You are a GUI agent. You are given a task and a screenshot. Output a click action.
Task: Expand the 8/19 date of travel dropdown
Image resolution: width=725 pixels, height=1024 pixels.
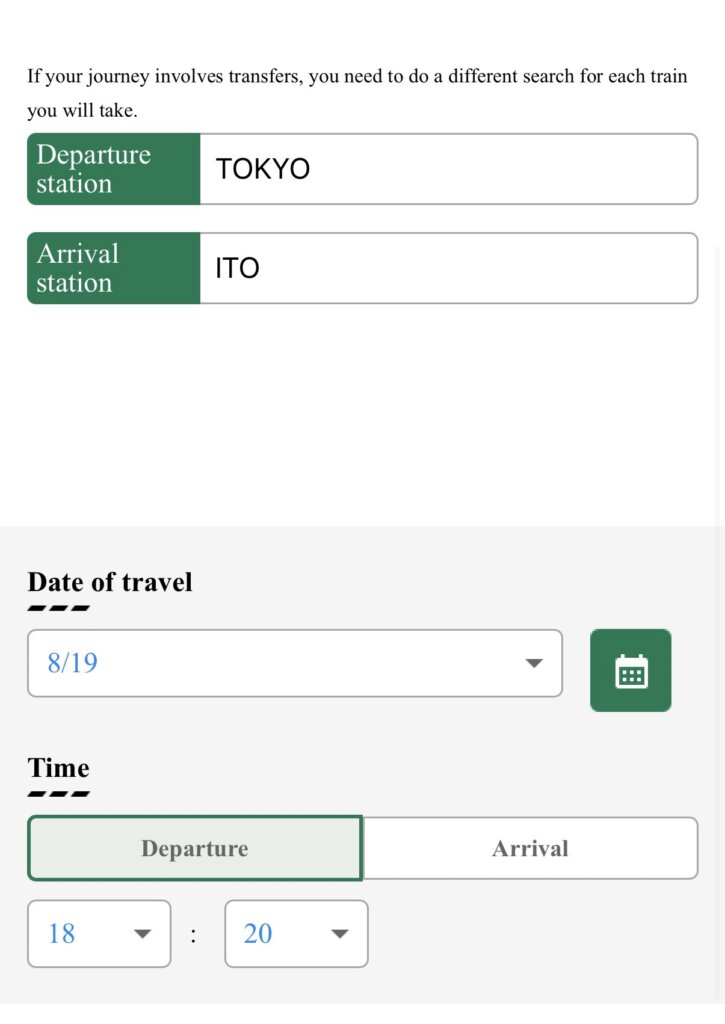tap(295, 664)
